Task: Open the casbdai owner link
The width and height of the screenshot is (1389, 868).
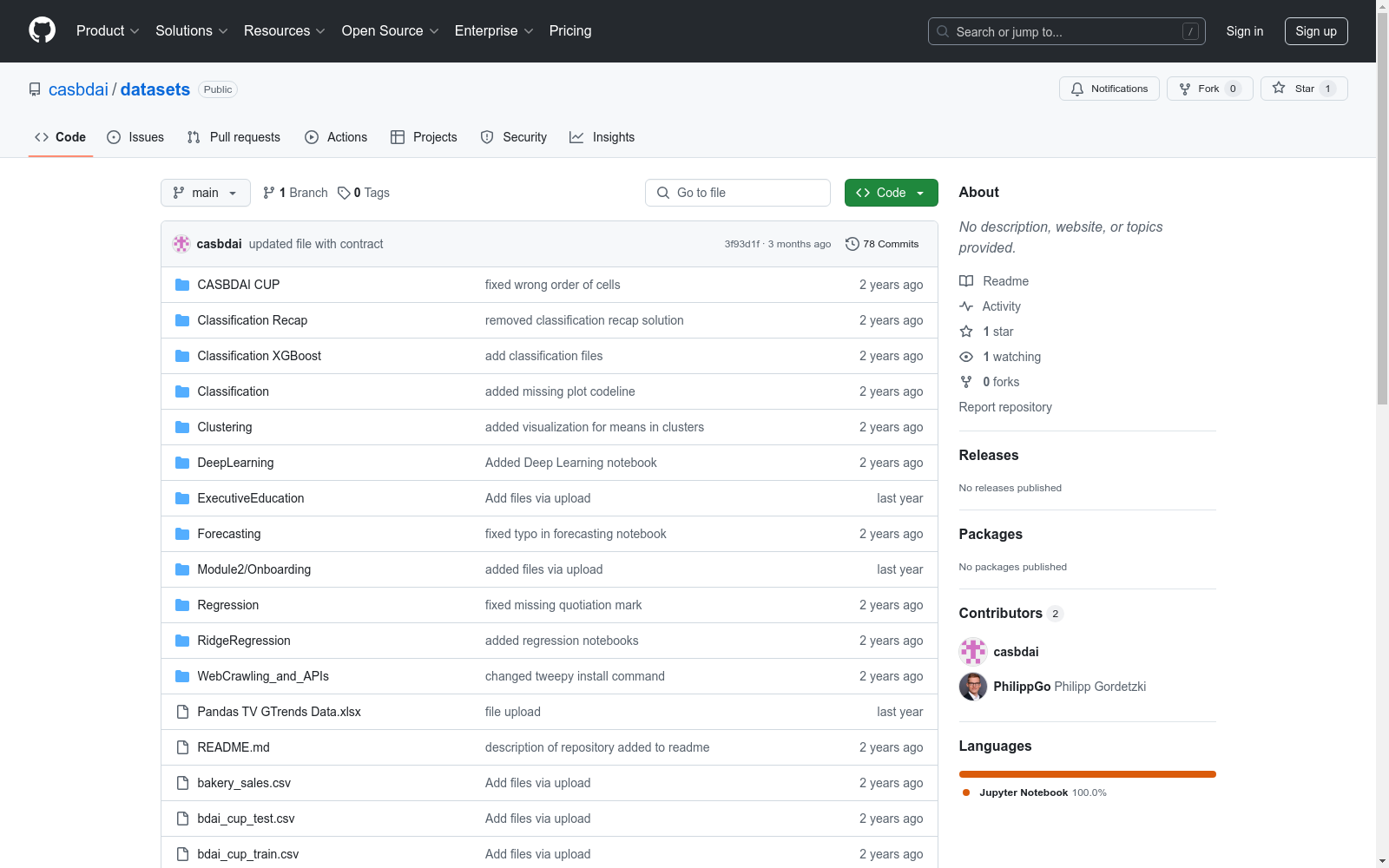Action: click(x=78, y=89)
